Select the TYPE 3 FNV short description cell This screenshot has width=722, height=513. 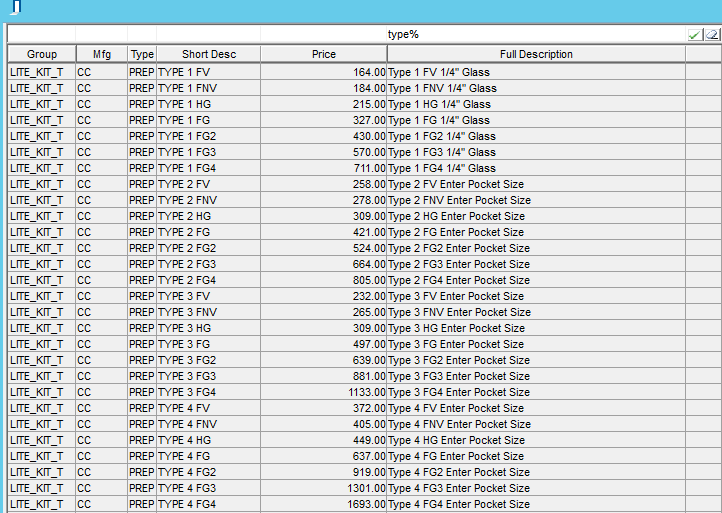pos(209,313)
